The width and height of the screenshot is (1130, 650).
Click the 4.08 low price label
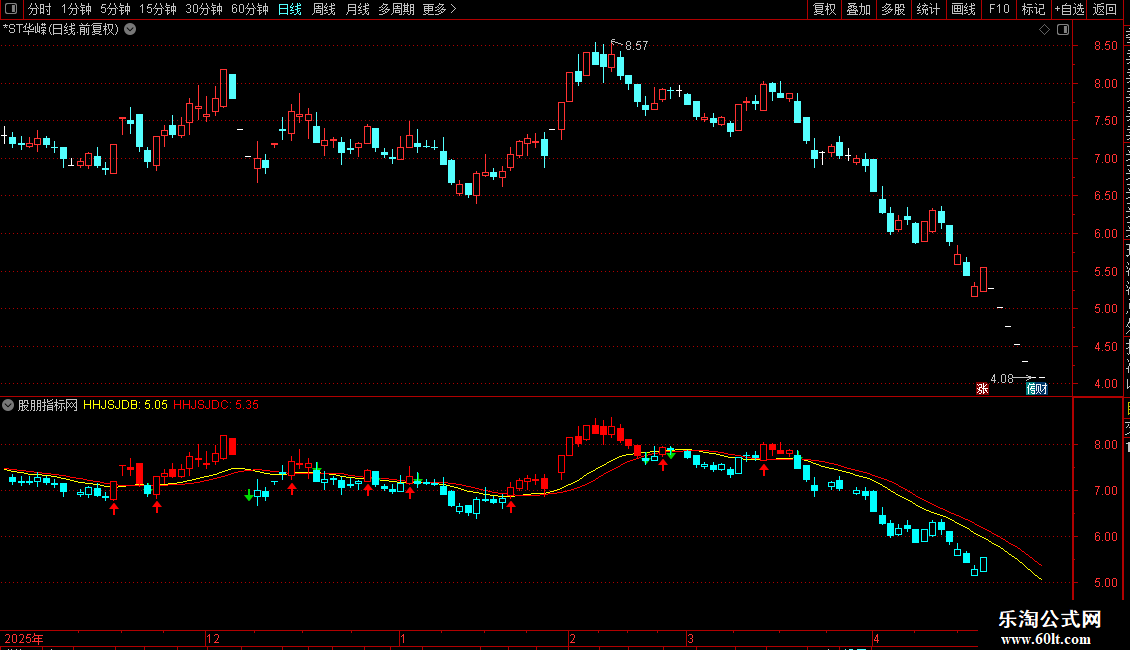pos(1002,378)
